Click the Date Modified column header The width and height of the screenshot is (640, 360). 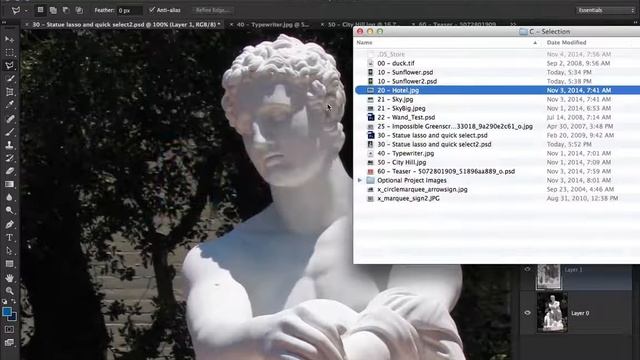(x=566, y=42)
